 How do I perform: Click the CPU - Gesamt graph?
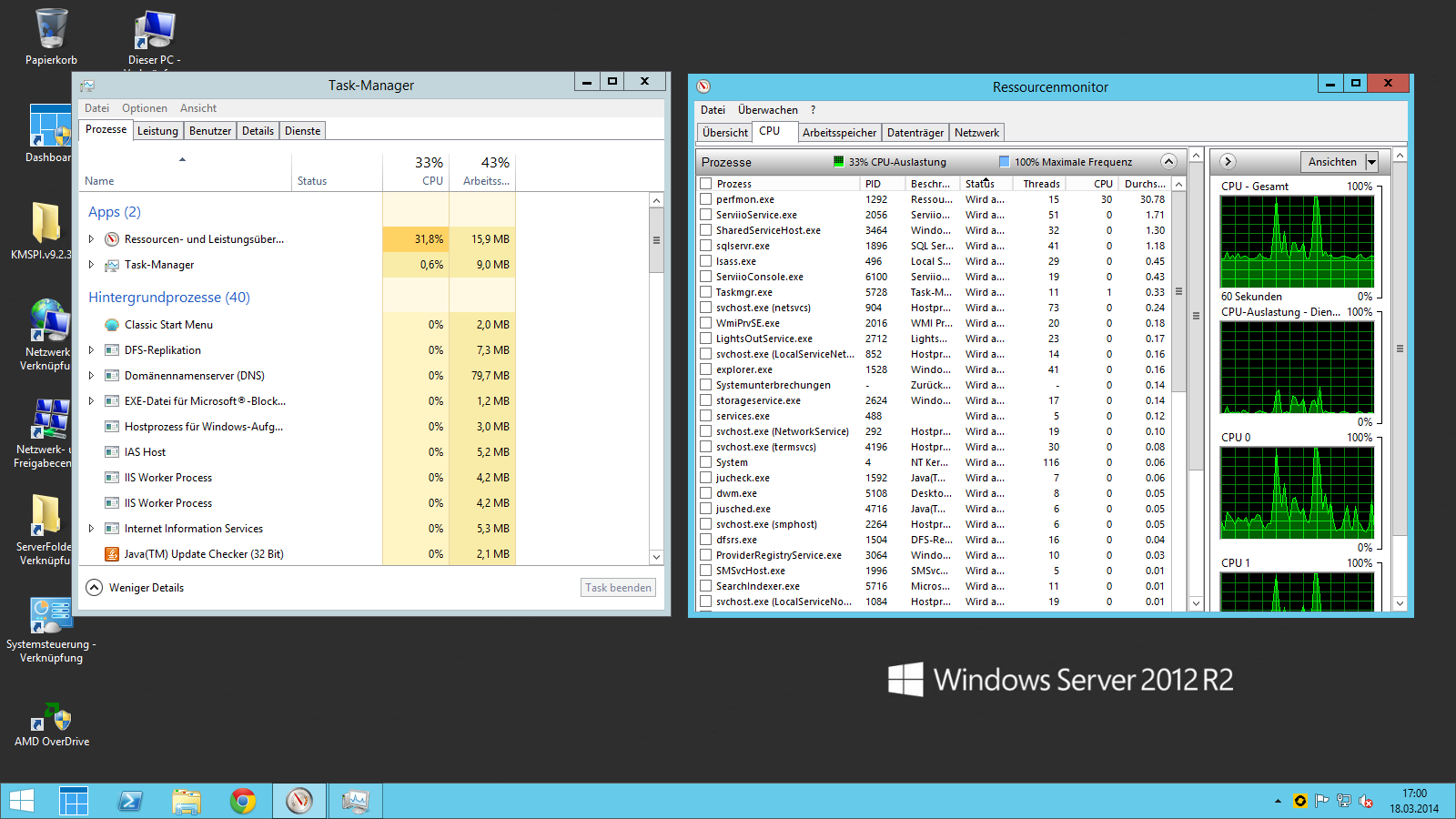click(1297, 241)
